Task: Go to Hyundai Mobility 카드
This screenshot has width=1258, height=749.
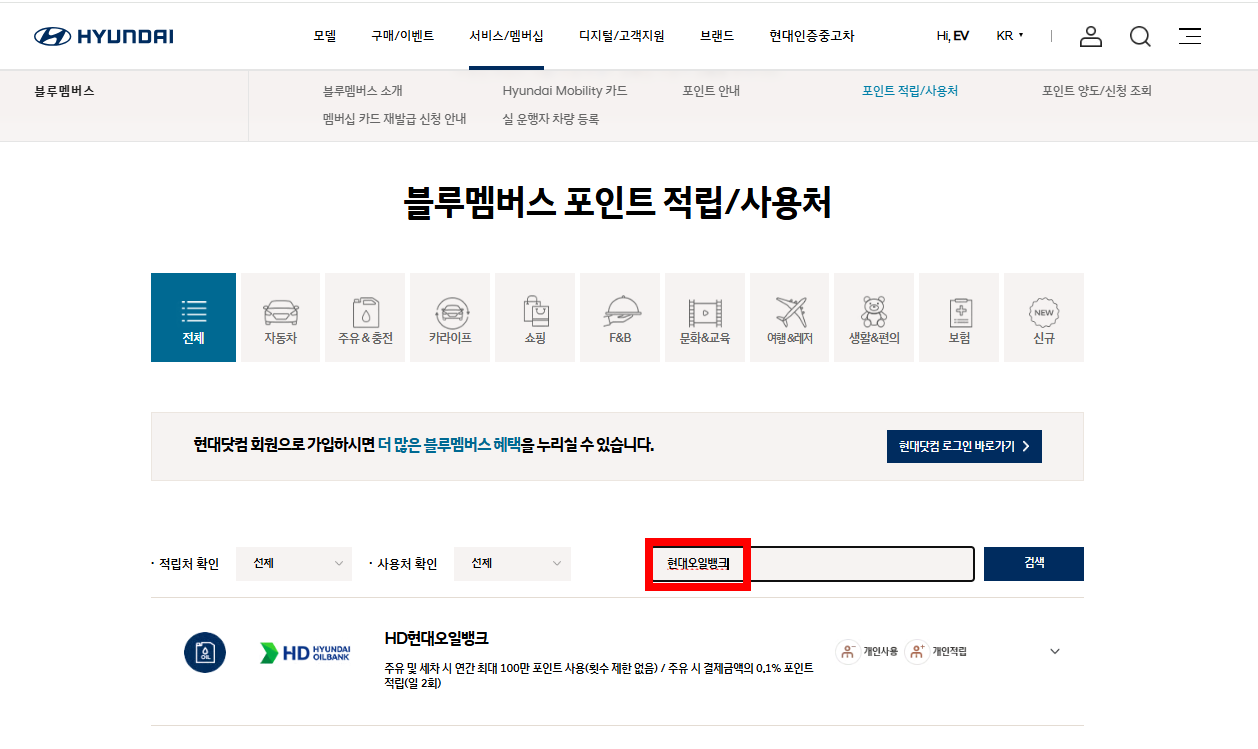Action: point(565,91)
